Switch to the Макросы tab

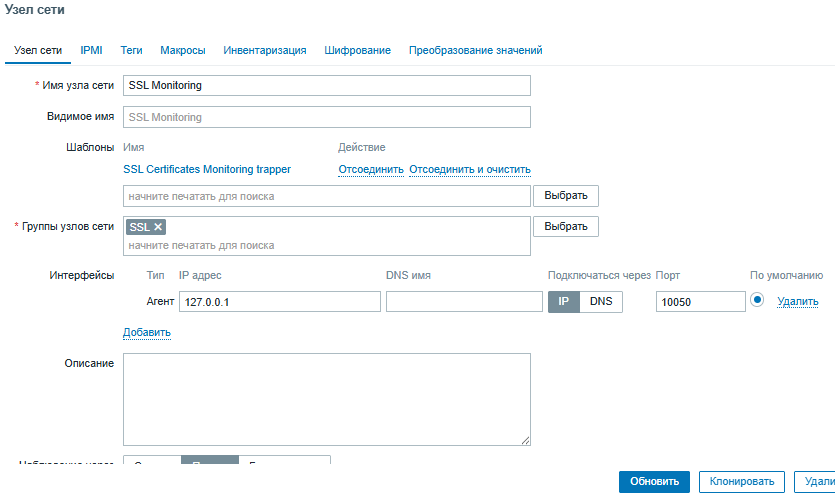pyautogui.click(x=183, y=50)
